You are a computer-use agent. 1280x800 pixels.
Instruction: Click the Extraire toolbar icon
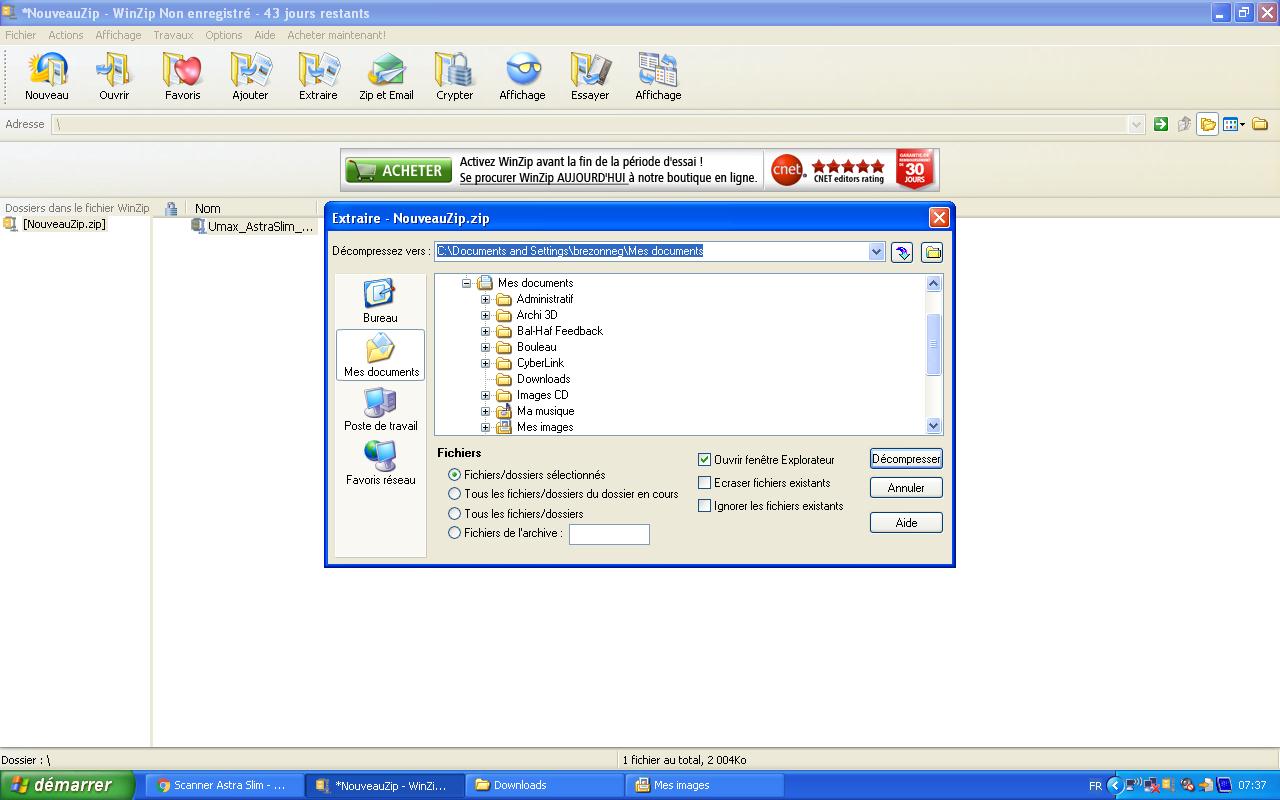318,76
